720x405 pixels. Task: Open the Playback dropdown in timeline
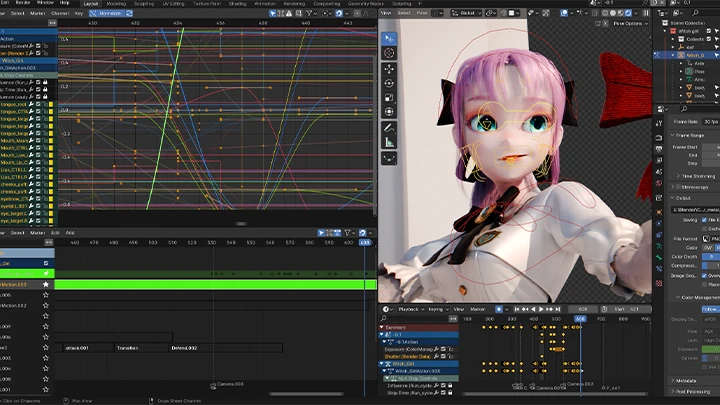point(411,309)
